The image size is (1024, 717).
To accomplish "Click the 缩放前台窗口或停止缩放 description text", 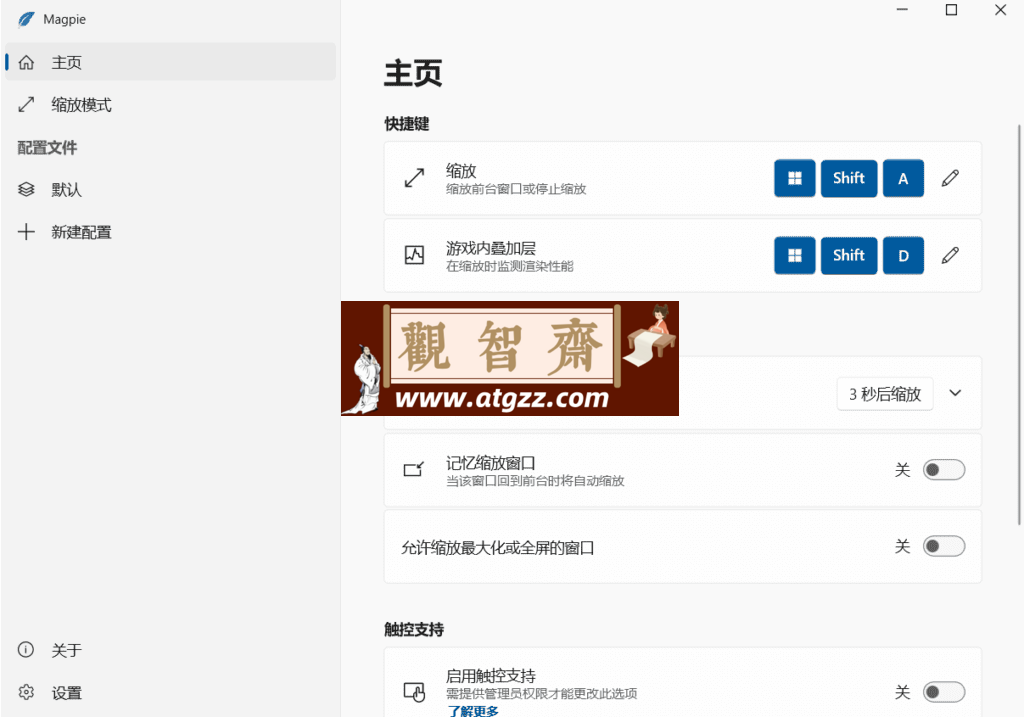I will point(516,189).
